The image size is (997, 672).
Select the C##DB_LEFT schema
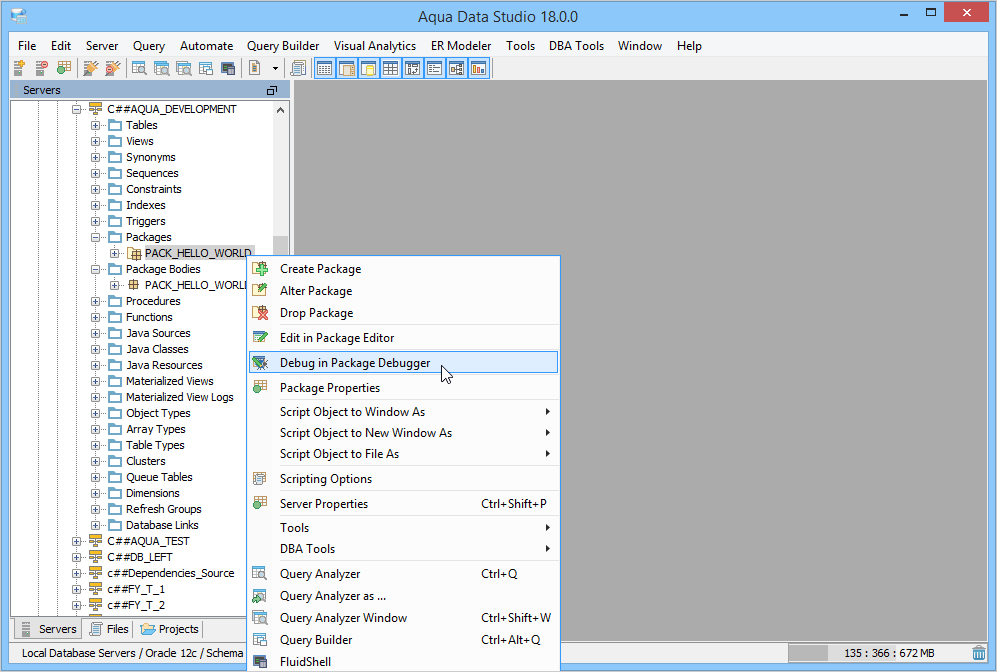(x=140, y=558)
